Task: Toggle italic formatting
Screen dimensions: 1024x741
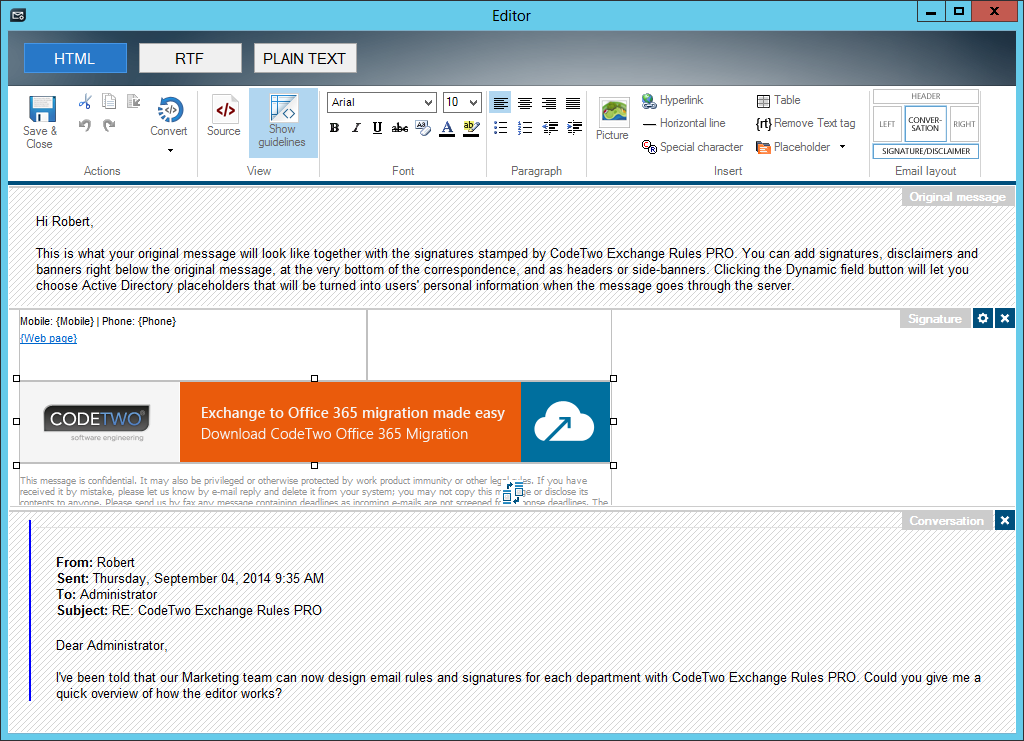Action: pos(356,128)
